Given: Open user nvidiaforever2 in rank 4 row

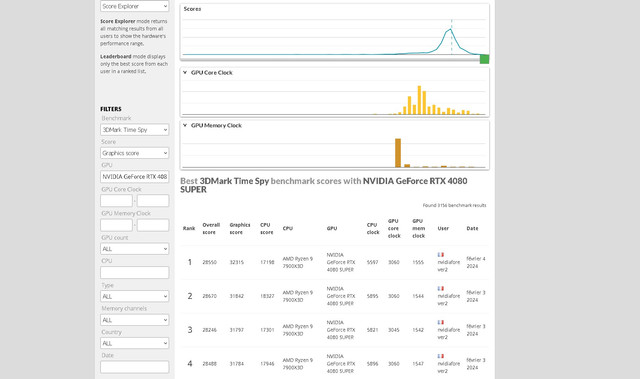Looking at the screenshot, I should coord(448,367).
